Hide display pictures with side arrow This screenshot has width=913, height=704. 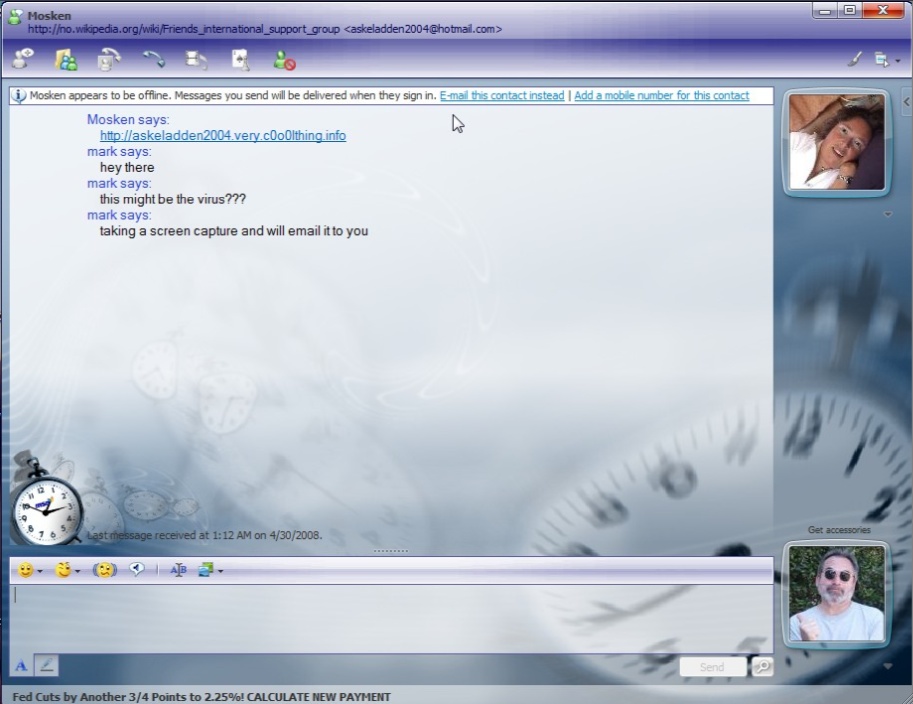click(907, 102)
